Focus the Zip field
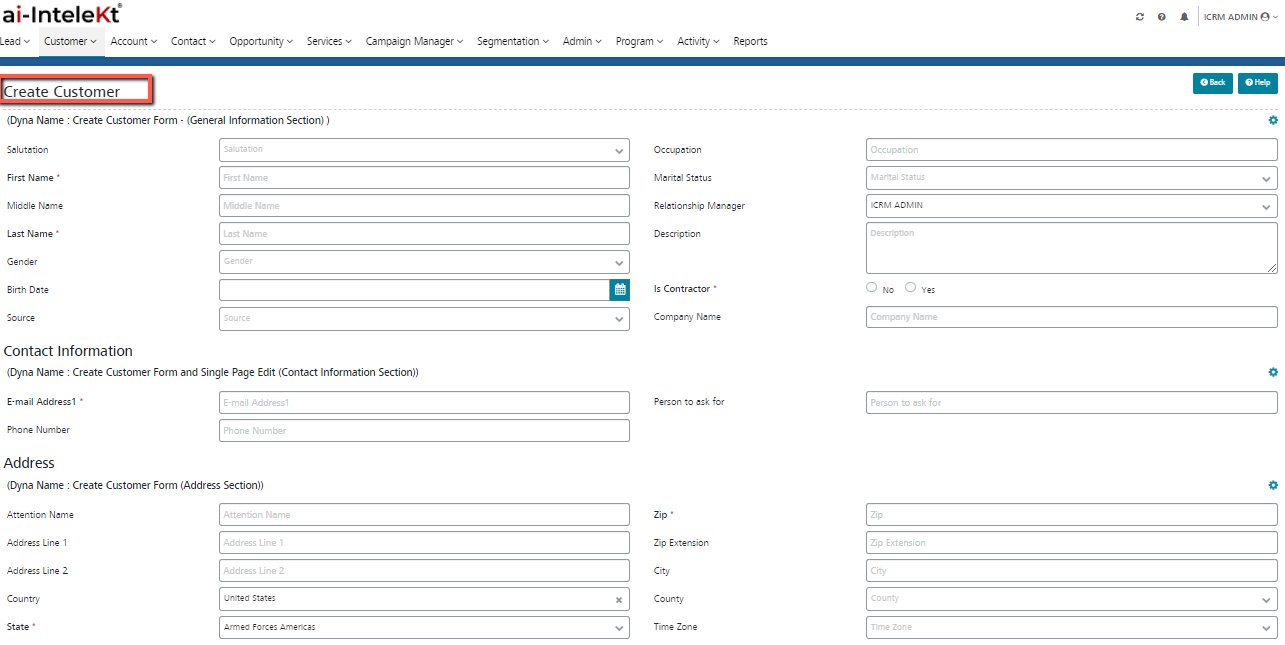The height and width of the screenshot is (645, 1285). 1072,515
